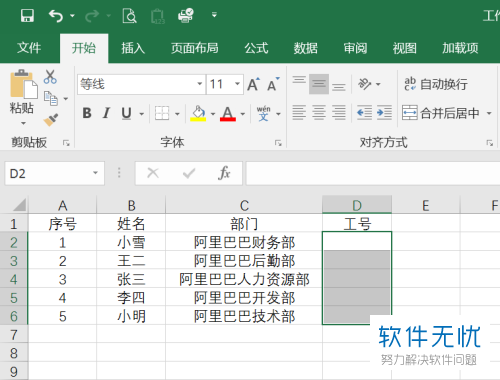Screen dimensions: 500x380
Task: Click the Format Painter brush icon
Action: (x=51, y=120)
